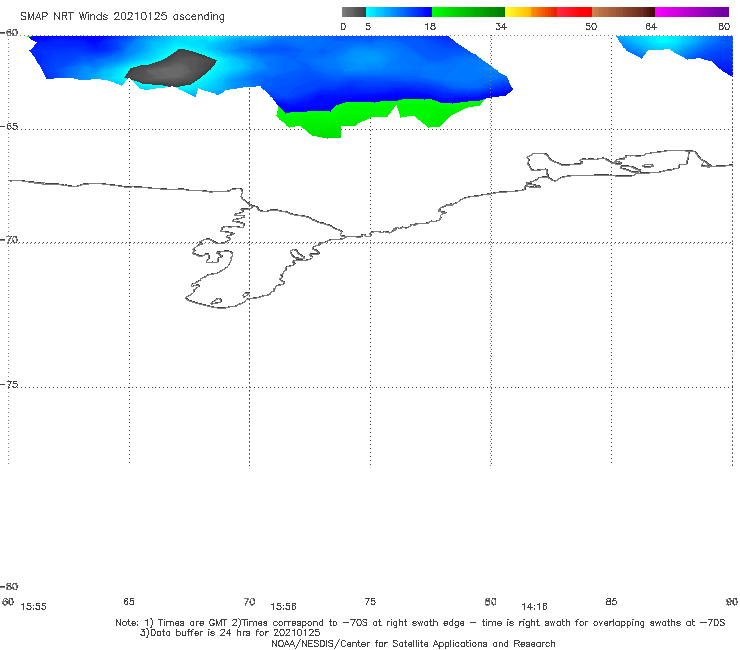Click the bottom longitude label "90"
The height and width of the screenshot is (650, 740).
pos(732,602)
